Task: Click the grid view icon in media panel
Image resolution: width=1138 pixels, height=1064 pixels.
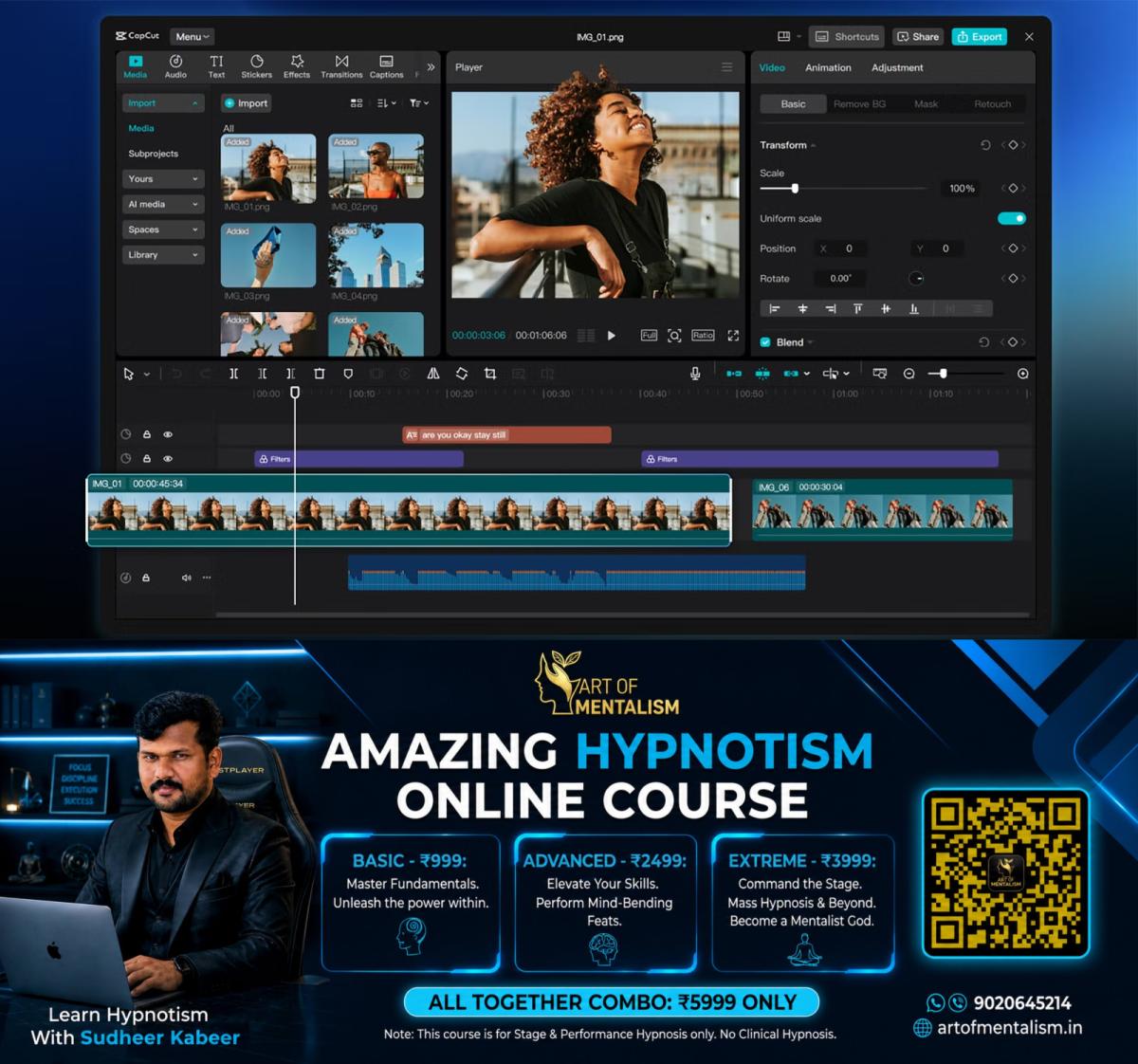Action: (357, 103)
